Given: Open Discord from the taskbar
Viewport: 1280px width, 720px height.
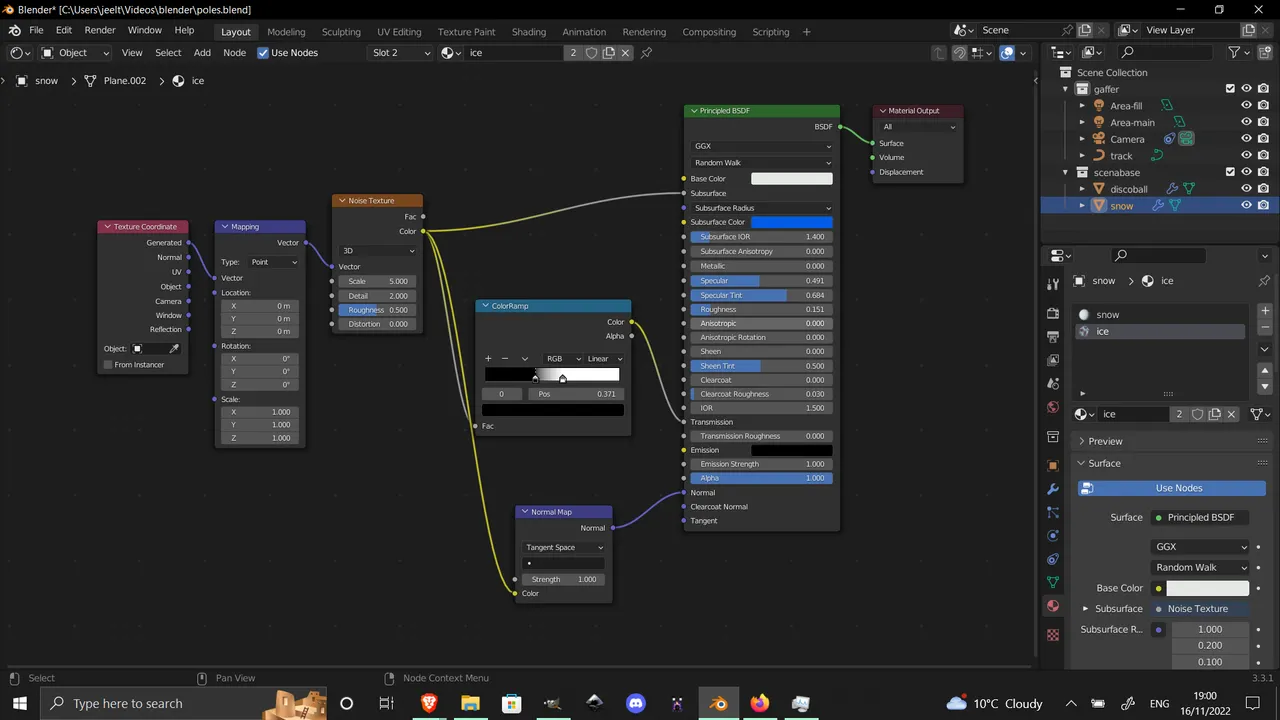Looking at the screenshot, I should coord(636,703).
